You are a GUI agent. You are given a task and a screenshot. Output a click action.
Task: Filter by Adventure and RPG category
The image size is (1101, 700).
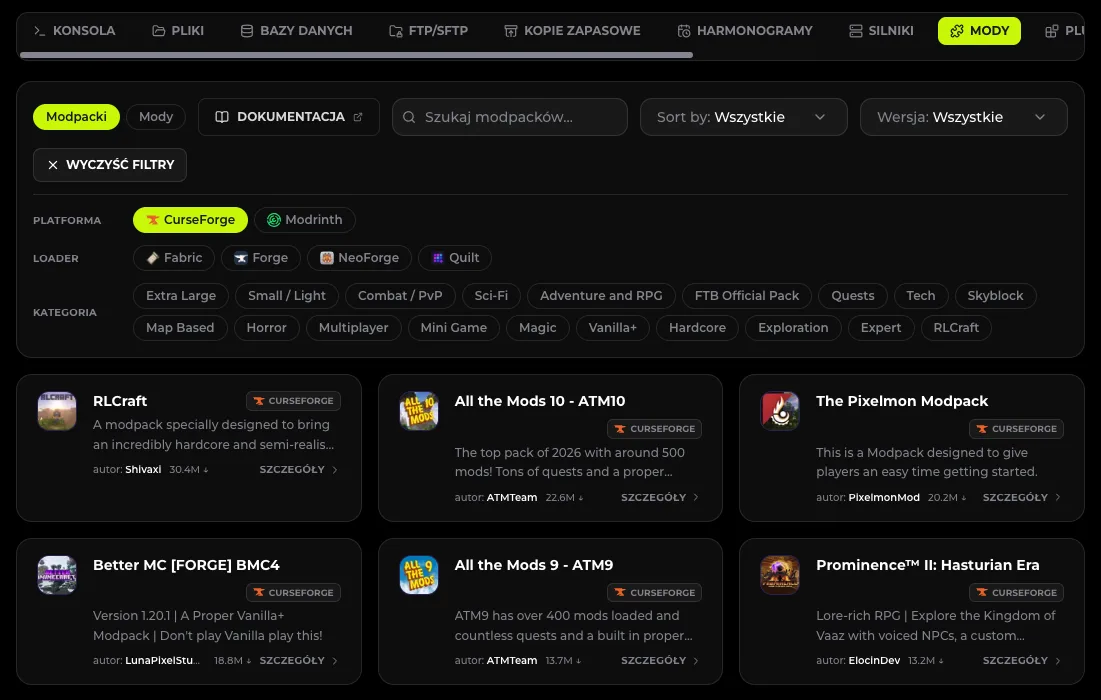(x=601, y=296)
